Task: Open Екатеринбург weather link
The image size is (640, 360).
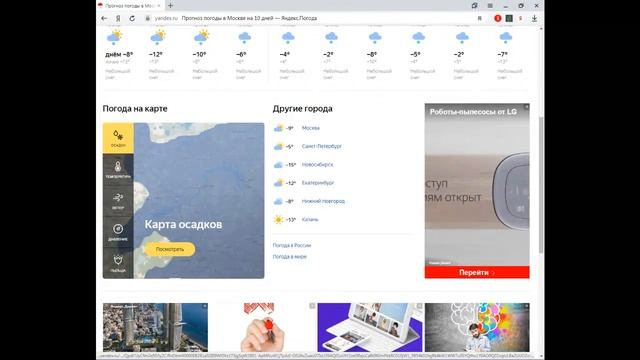Action: [x=318, y=183]
